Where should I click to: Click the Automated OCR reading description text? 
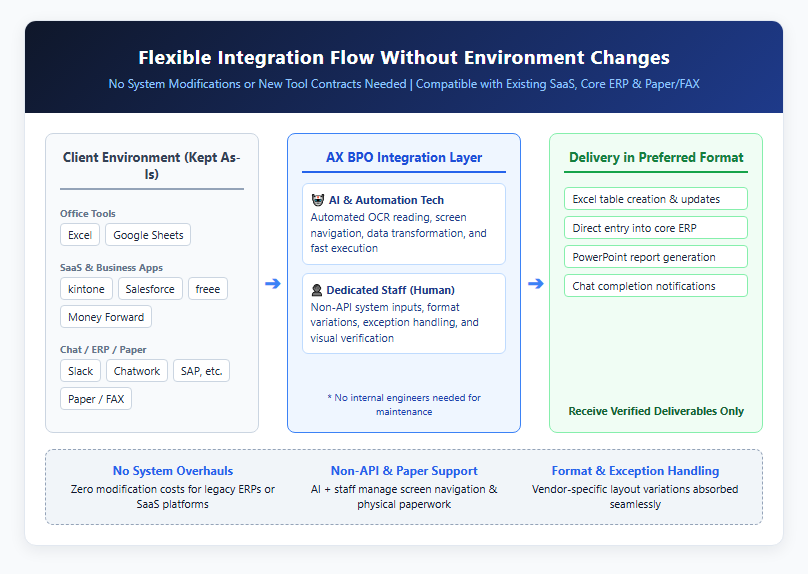398,233
